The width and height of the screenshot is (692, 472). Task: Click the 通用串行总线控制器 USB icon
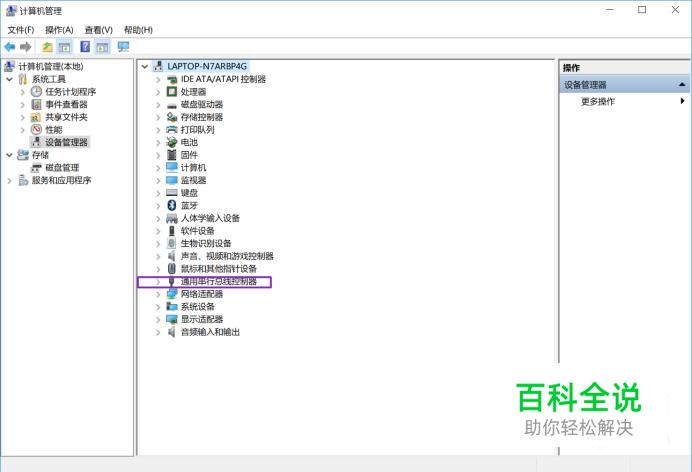coord(172,281)
